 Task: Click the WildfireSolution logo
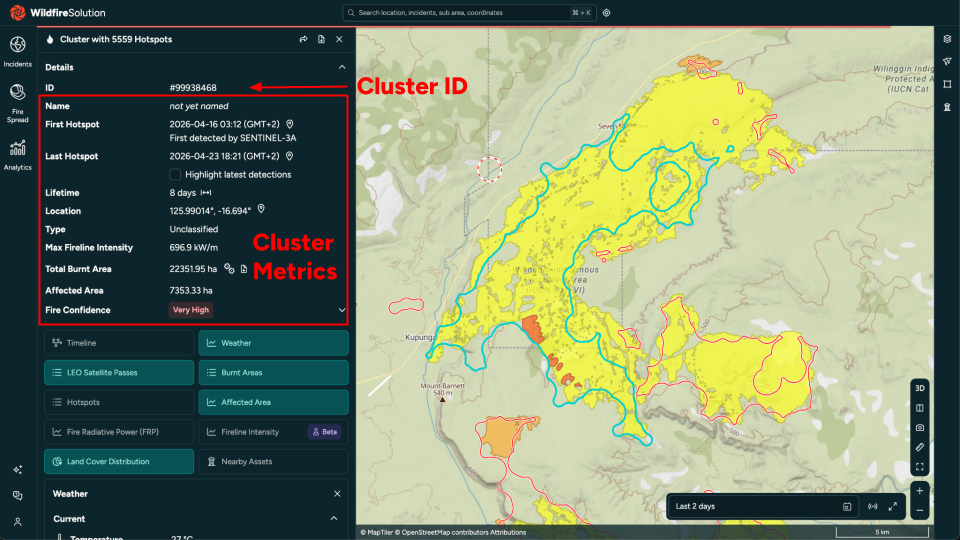tap(58, 12)
